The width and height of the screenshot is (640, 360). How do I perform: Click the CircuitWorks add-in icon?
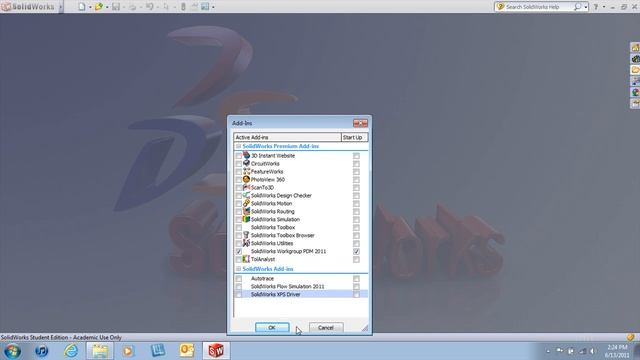pyautogui.click(x=246, y=163)
